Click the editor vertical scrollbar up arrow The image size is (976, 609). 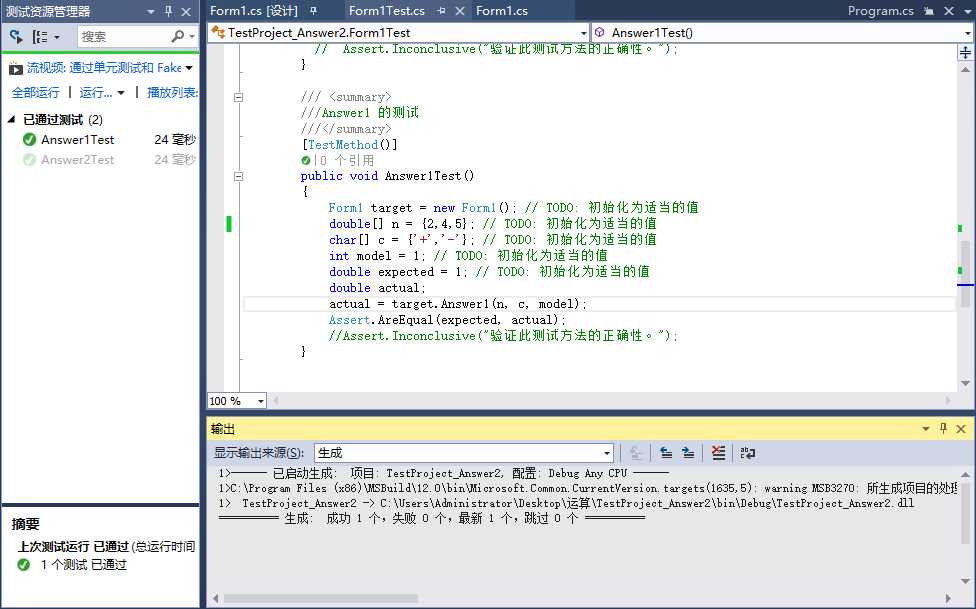965,70
